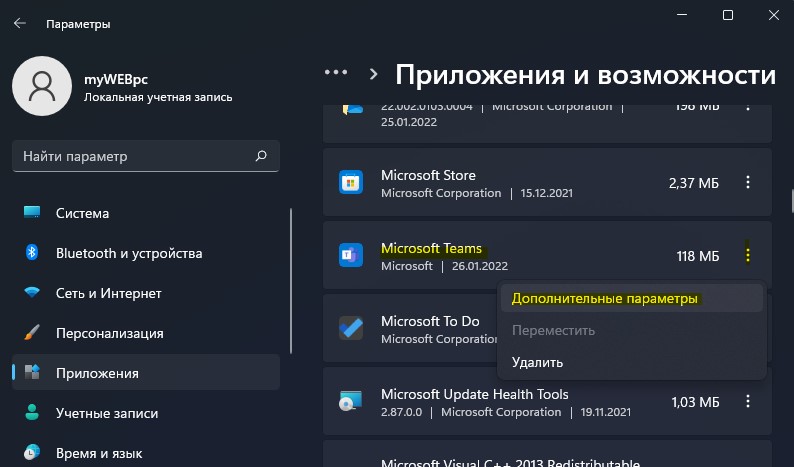Click the Система monitor icon
This screenshot has height=467, width=794.
point(32,212)
